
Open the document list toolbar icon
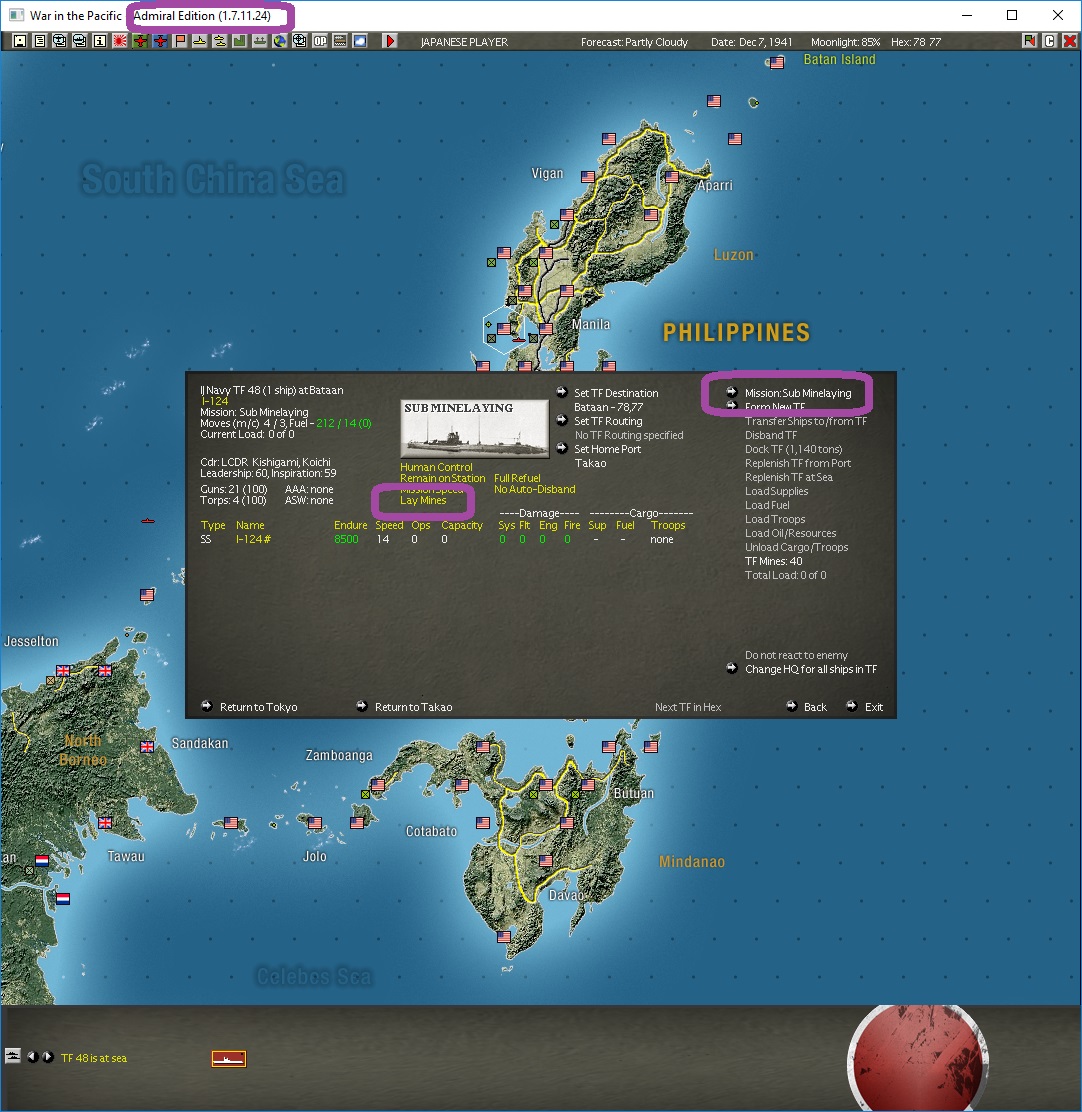(40, 41)
